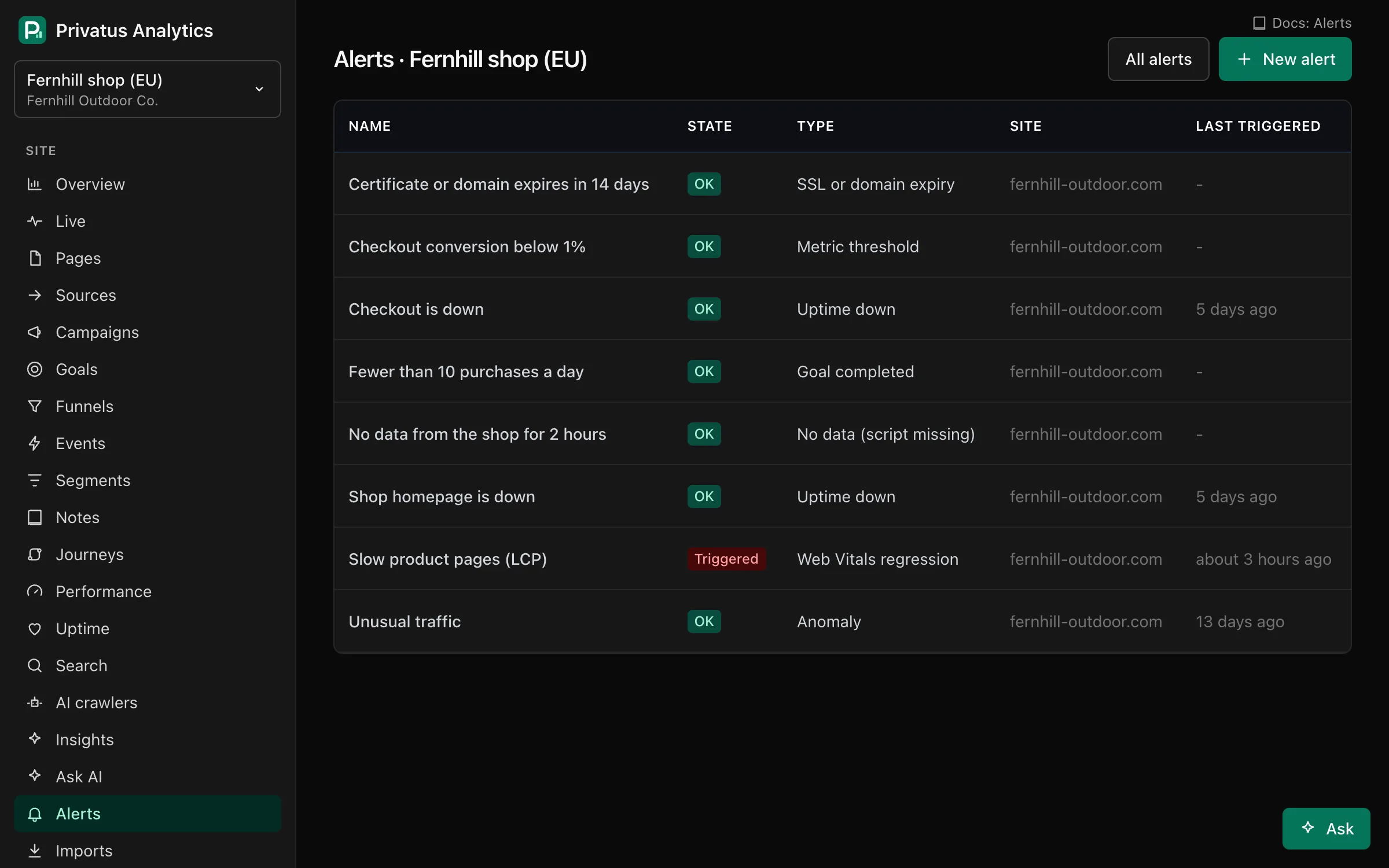The image size is (1389, 868).
Task: Click the Privatus Analytics logo icon
Action: tap(32, 30)
